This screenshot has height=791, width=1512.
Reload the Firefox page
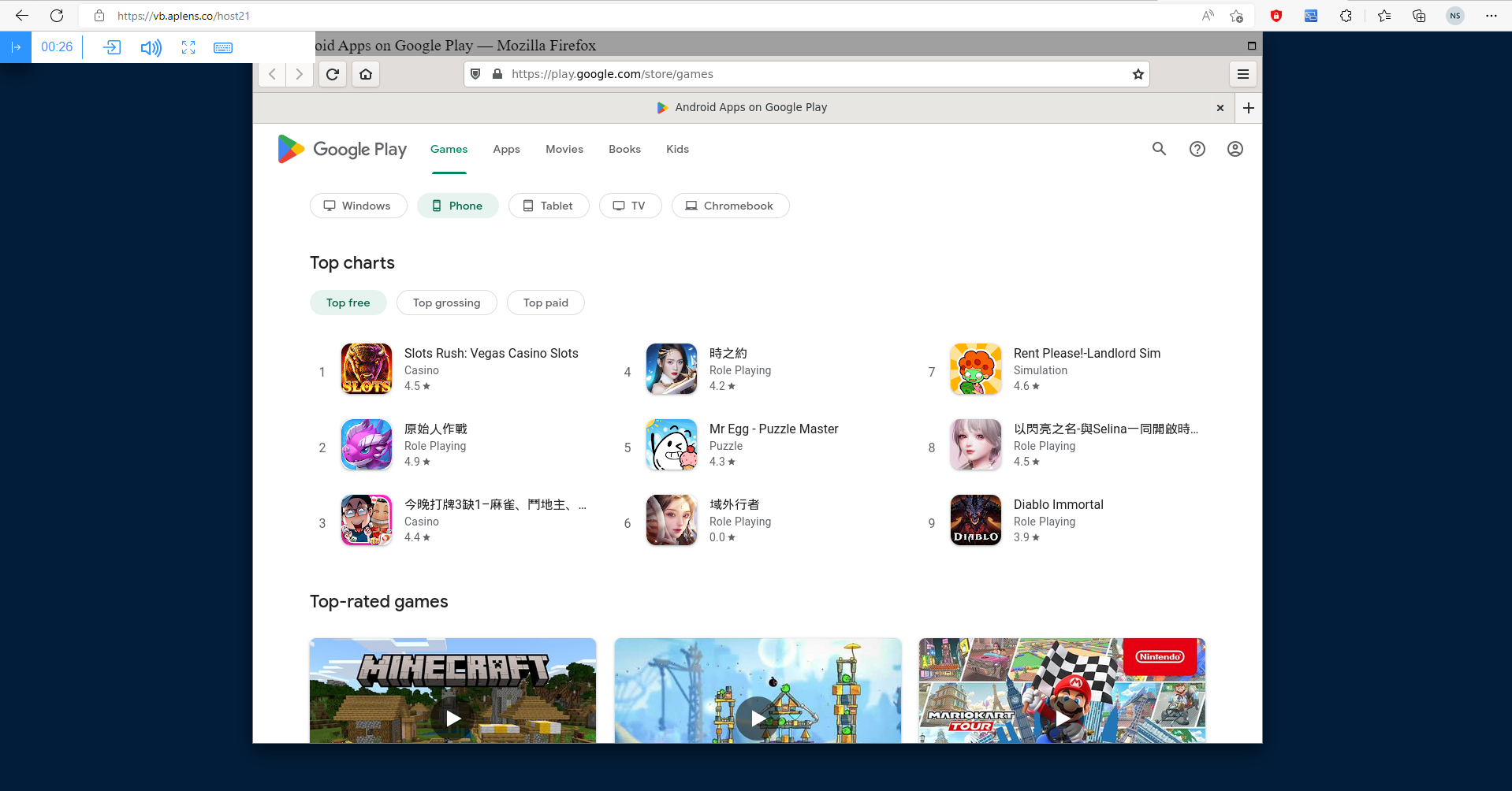[333, 74]
